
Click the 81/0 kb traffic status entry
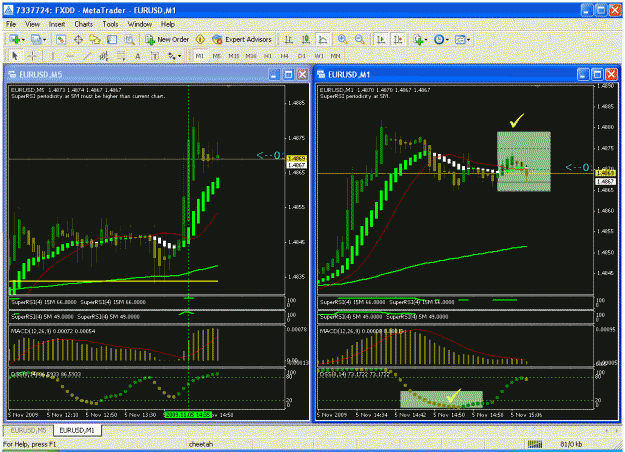[x=570, y=444]
